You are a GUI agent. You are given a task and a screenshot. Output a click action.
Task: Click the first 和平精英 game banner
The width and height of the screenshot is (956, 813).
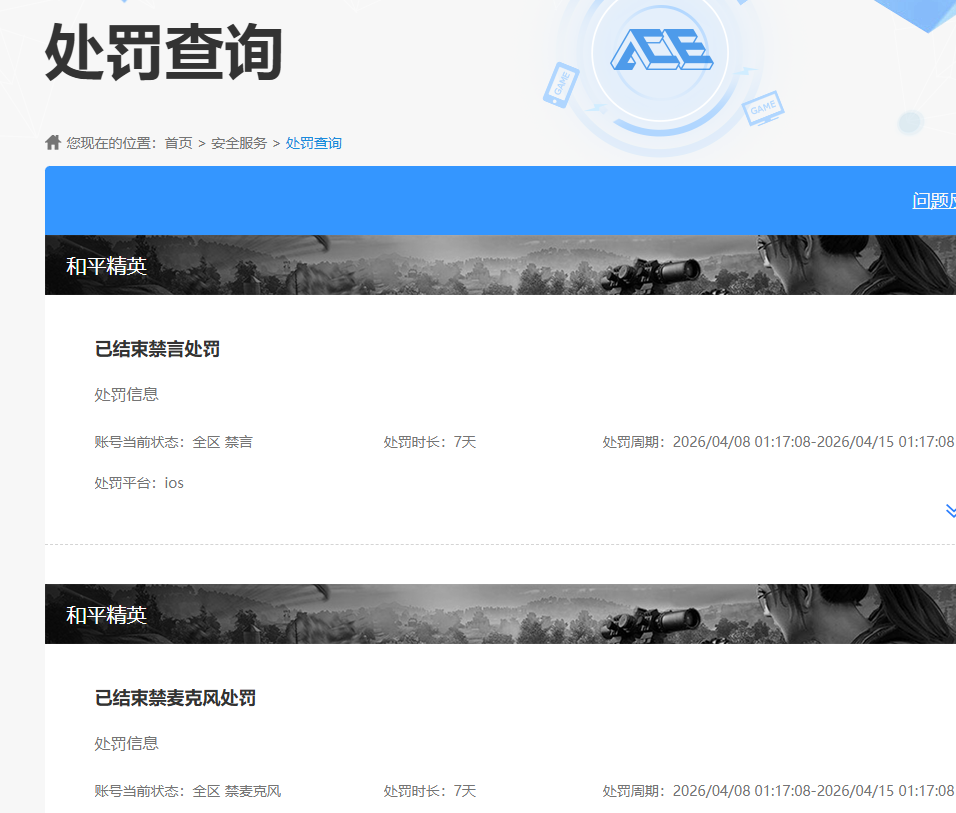[x=501, y=265]
